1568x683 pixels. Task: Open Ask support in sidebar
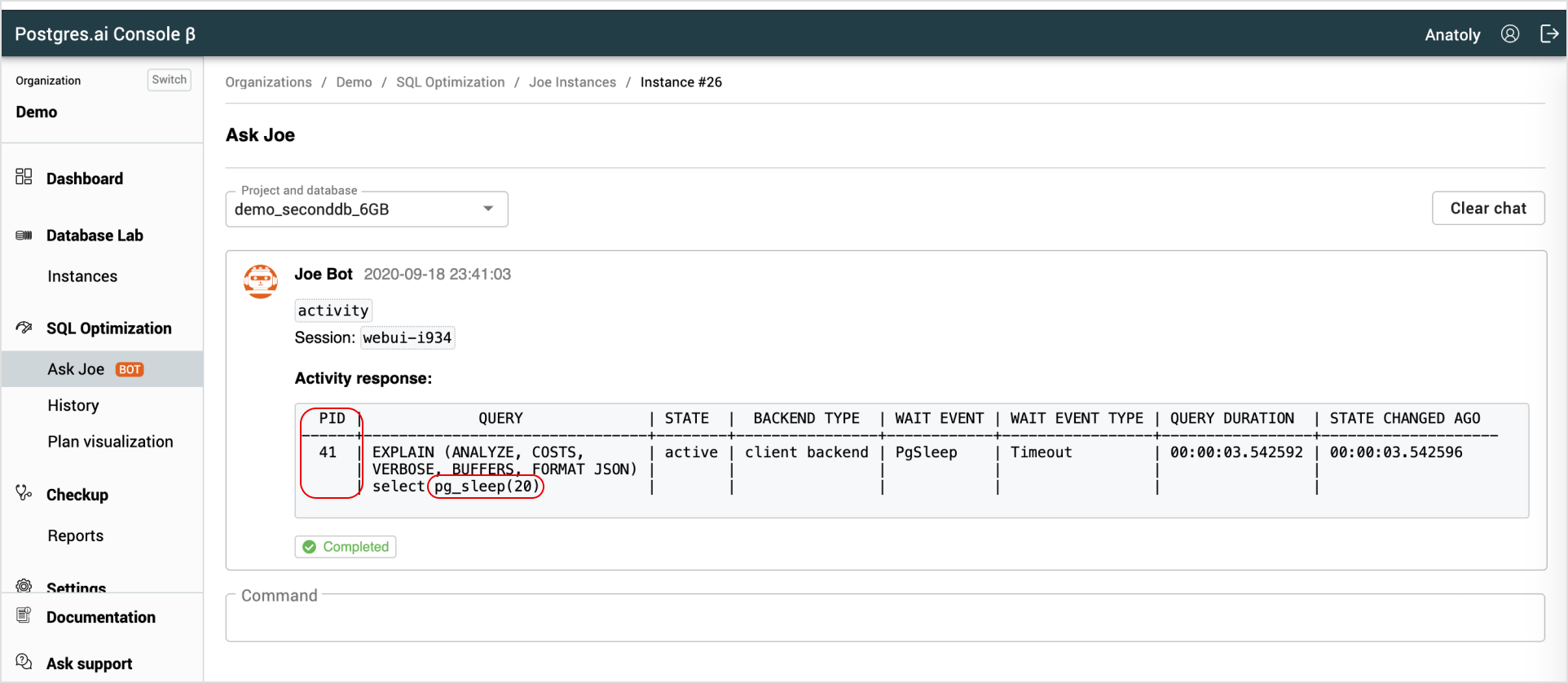click(90, 663)
